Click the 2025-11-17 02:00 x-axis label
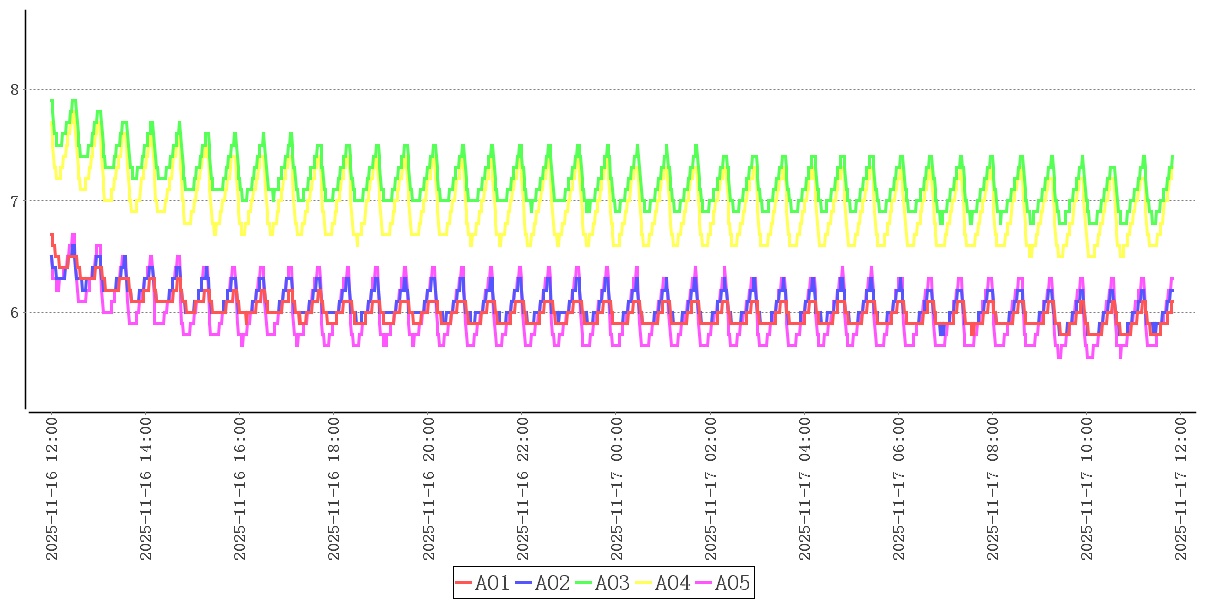 pos(712,489)
